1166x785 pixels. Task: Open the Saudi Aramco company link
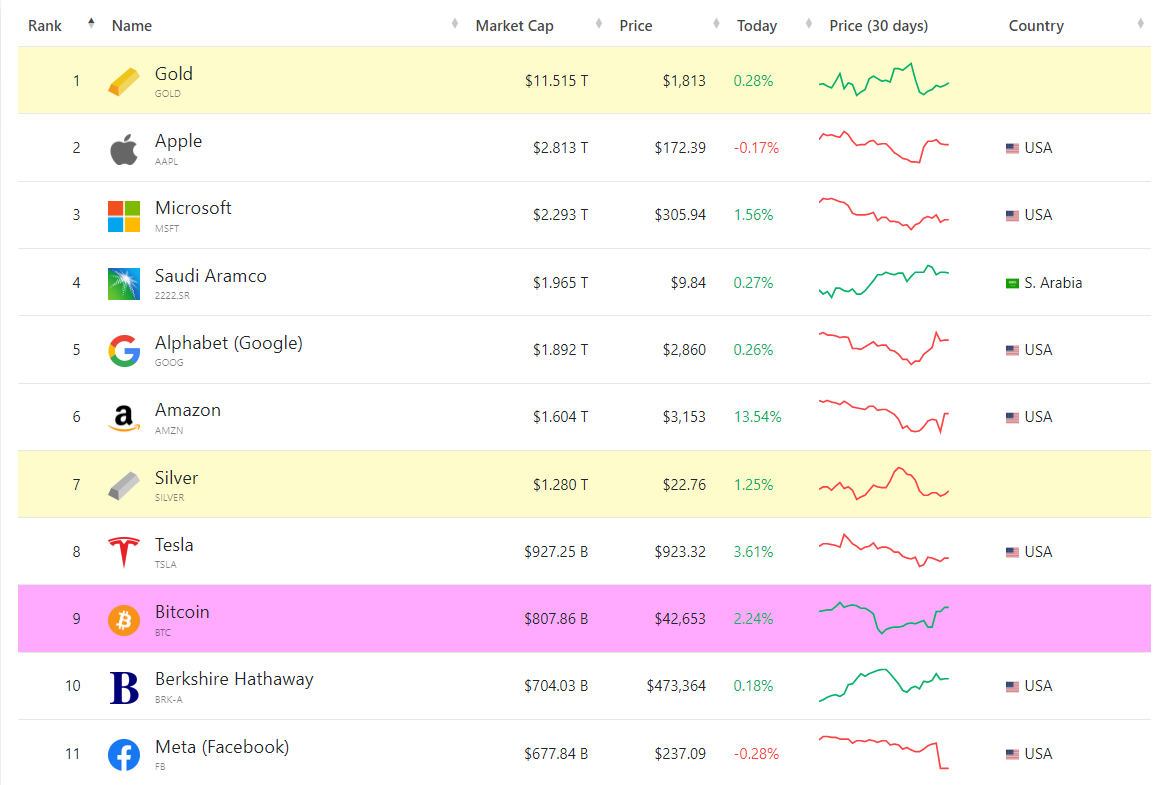[x=210, y=276]
